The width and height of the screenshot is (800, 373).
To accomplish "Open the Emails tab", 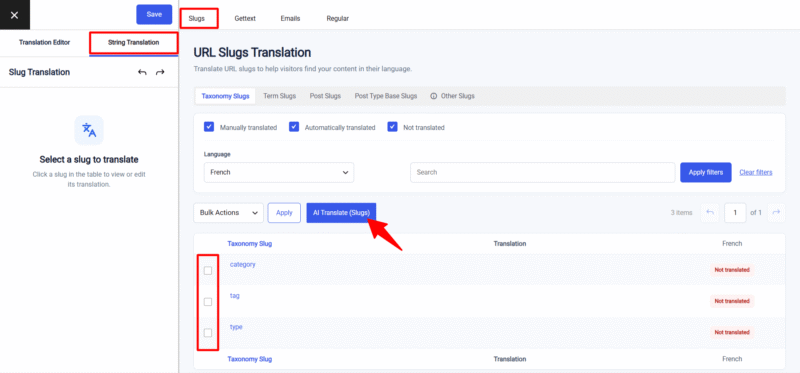I will [x=290, y=18].
